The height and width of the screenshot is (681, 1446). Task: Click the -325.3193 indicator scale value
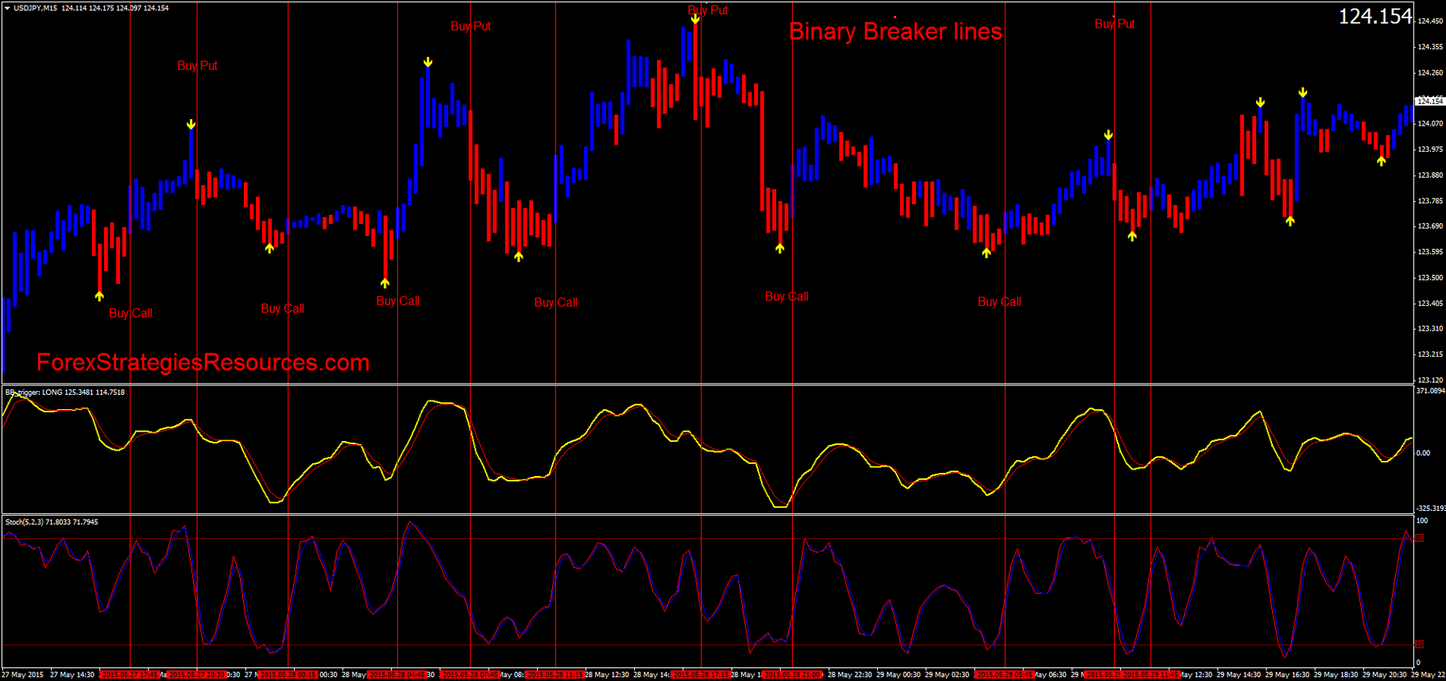click(1430, 507)
